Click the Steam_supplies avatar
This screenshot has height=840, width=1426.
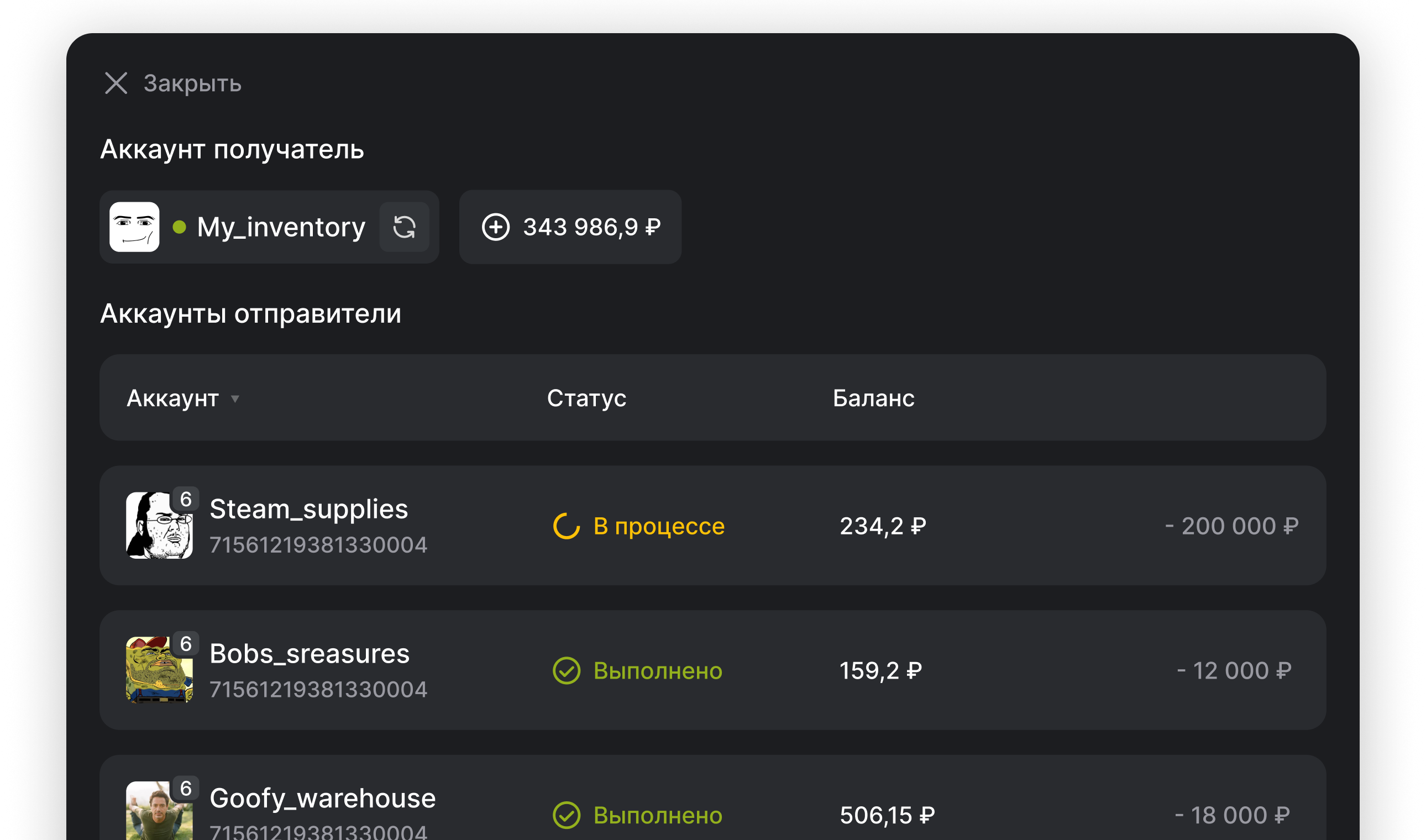coord(159,526)
